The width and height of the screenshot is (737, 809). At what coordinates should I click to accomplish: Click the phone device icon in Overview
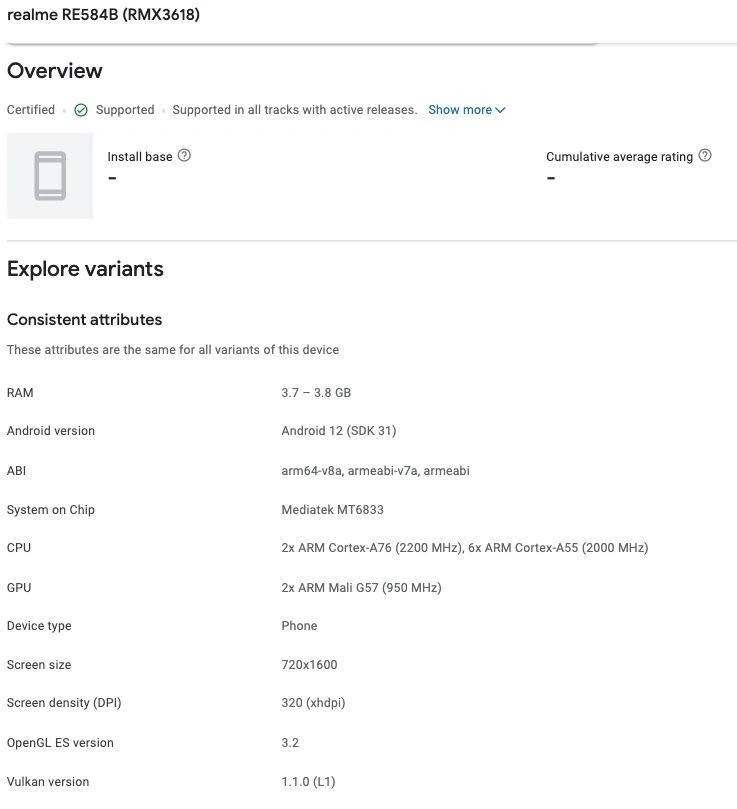click(49, 175)
